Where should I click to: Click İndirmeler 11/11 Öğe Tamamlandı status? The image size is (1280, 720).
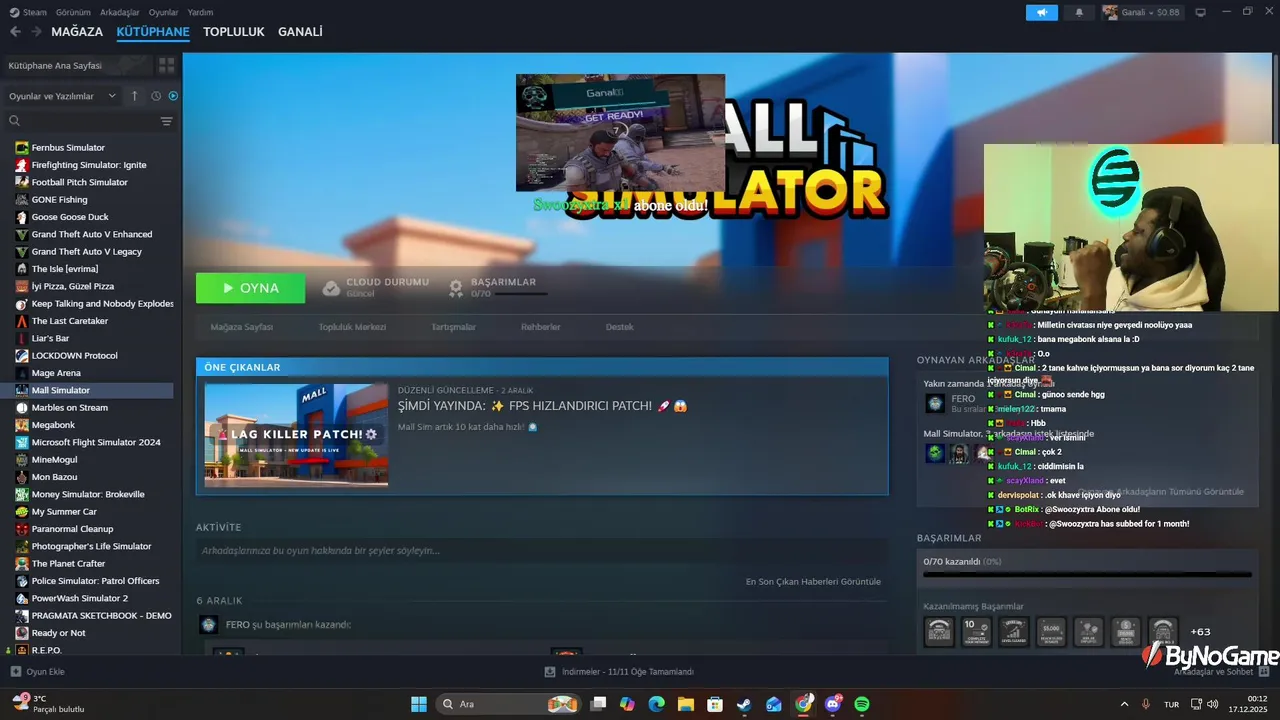coord(627,672)
